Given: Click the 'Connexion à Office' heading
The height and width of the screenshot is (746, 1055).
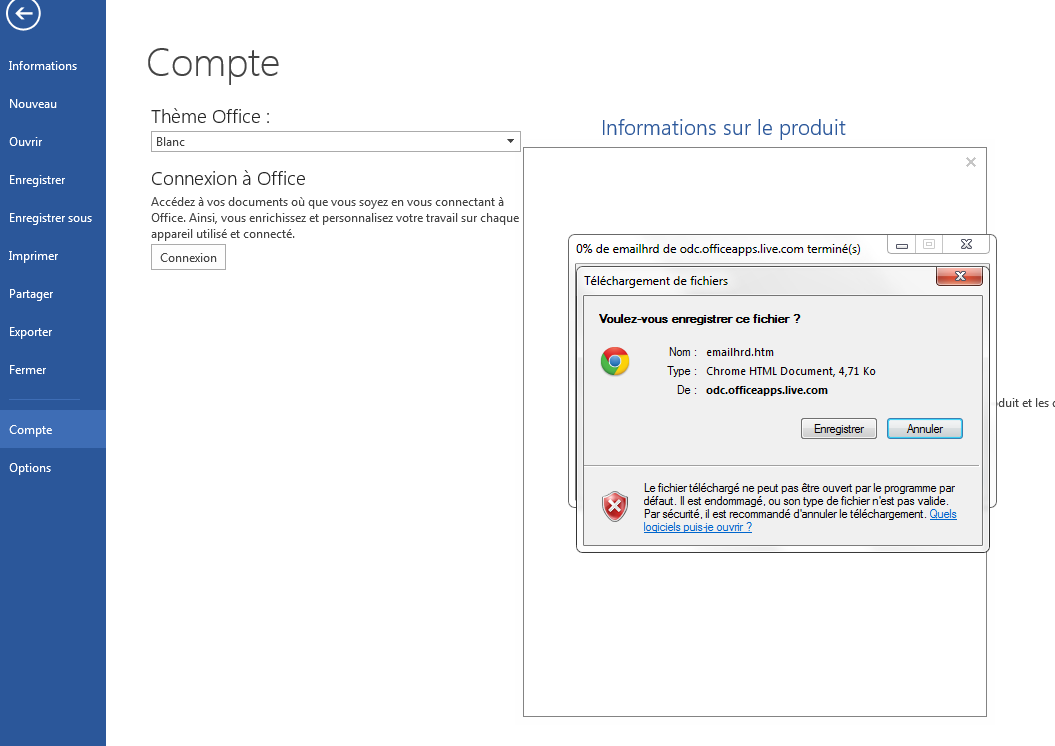Looking at the screenshot, I should click(x=228, y=178).
